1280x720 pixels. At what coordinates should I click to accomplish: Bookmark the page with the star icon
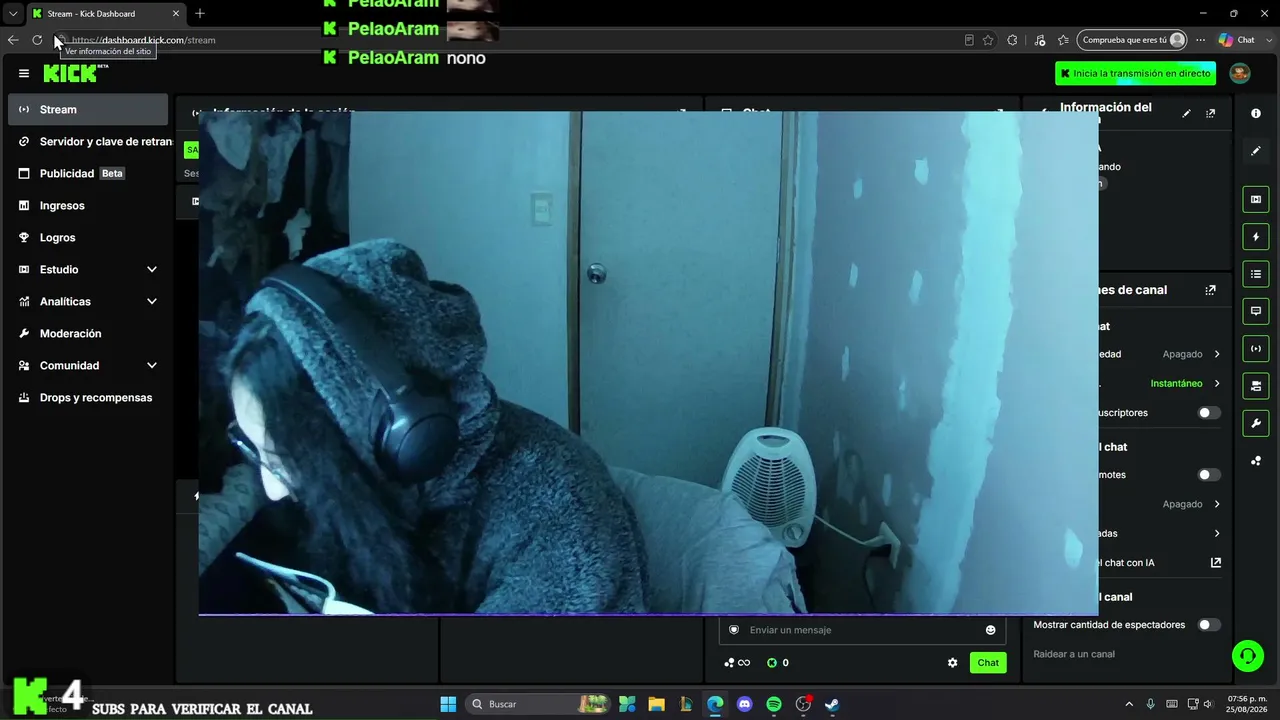point(988,40)
